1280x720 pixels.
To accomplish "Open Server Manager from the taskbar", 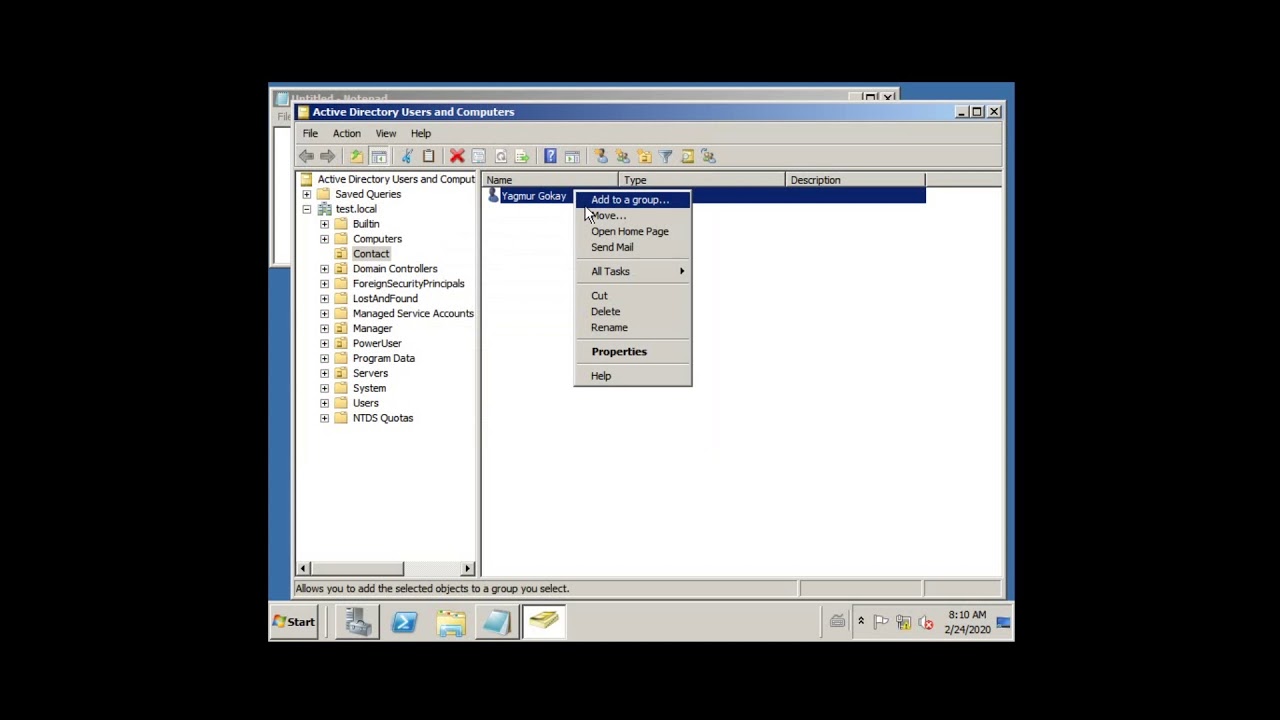I will [x=358, y=622].
